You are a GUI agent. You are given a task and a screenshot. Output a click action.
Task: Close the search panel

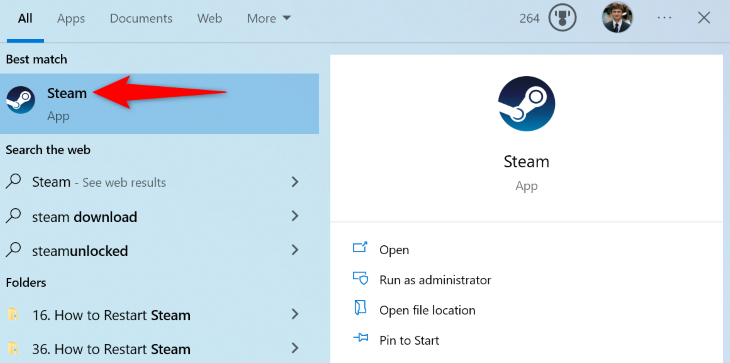point(703,18)
